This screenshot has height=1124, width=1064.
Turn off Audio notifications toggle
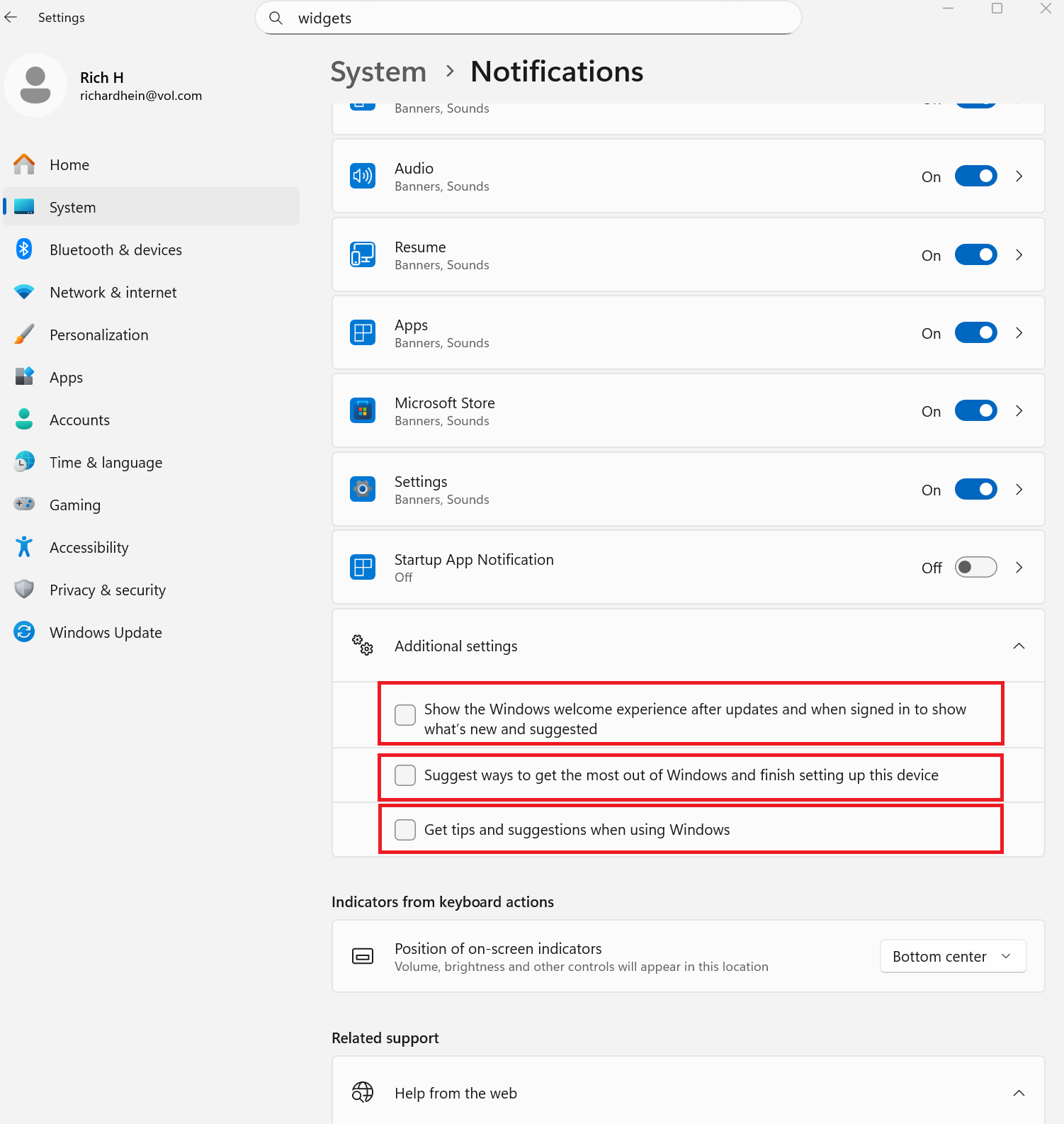pyautogui.click(x=975, y=176)
